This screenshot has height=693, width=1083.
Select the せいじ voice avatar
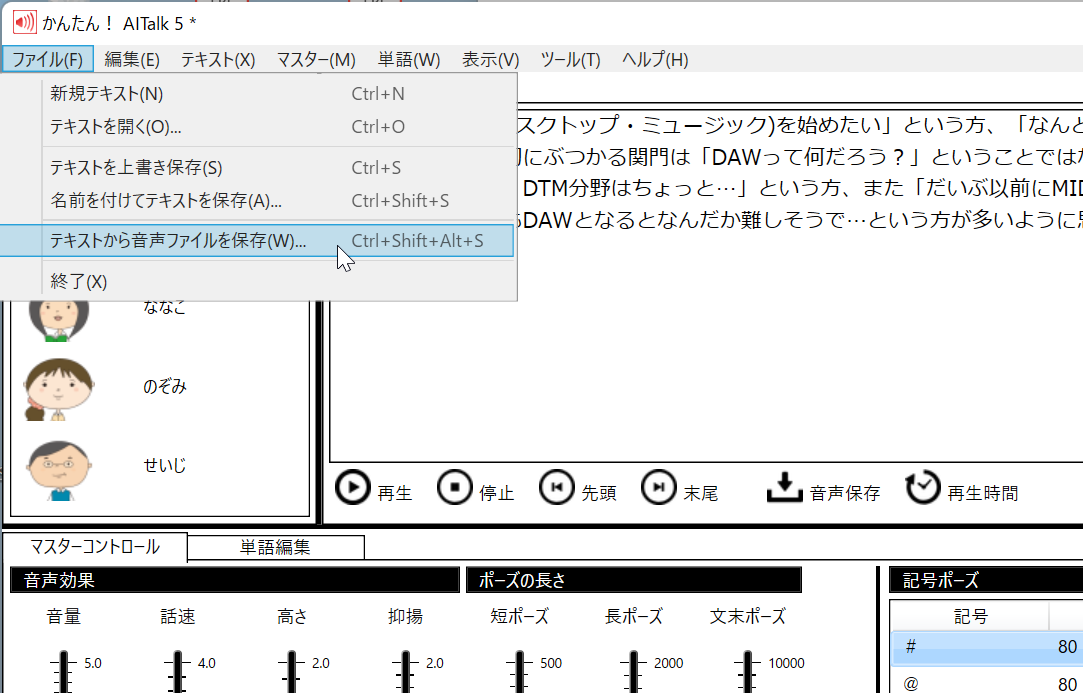pos(59,471)
